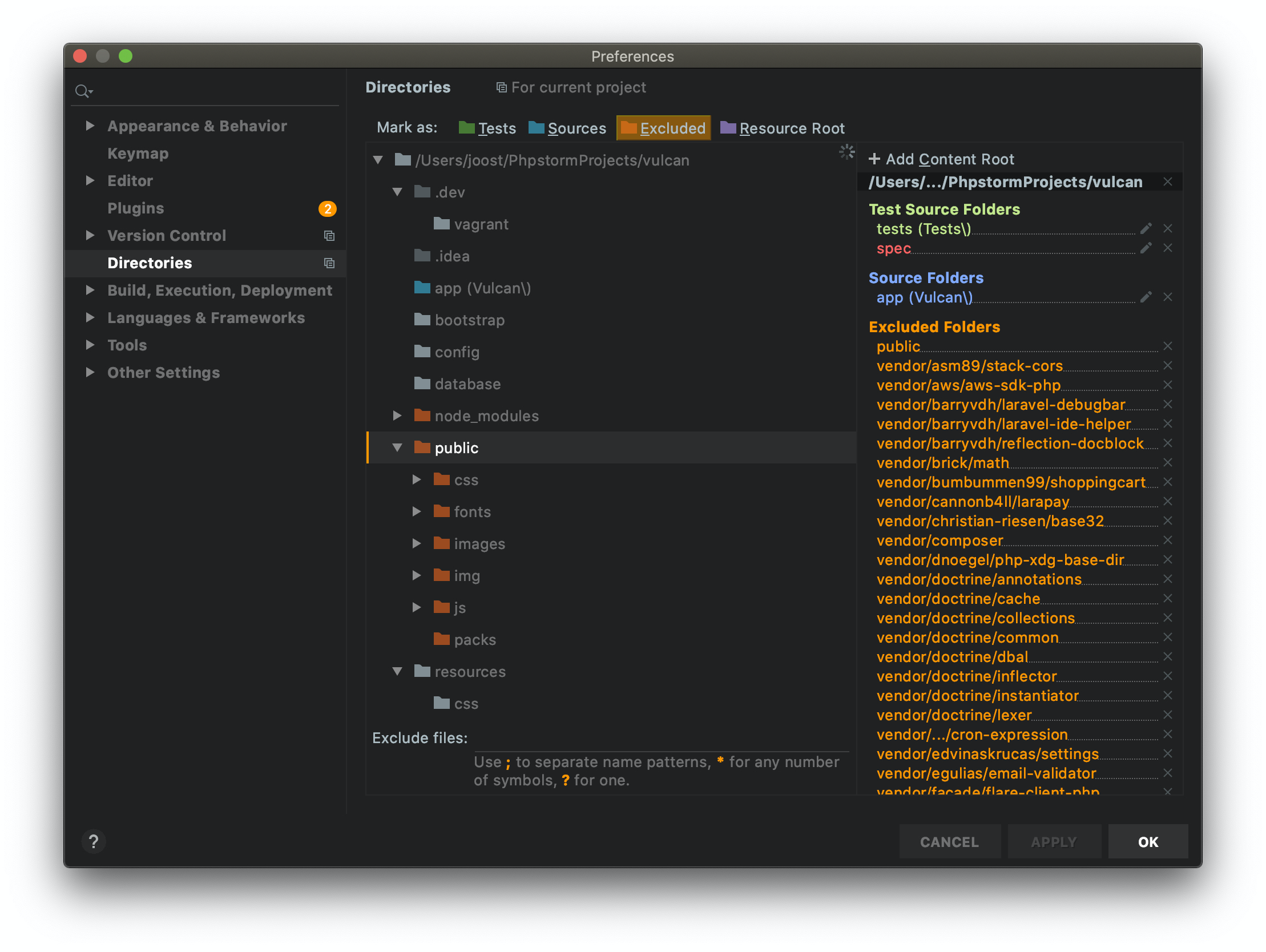Edit app (Vulcan\) source folder prefix
1266x952 pixels.
point(1145,298)
